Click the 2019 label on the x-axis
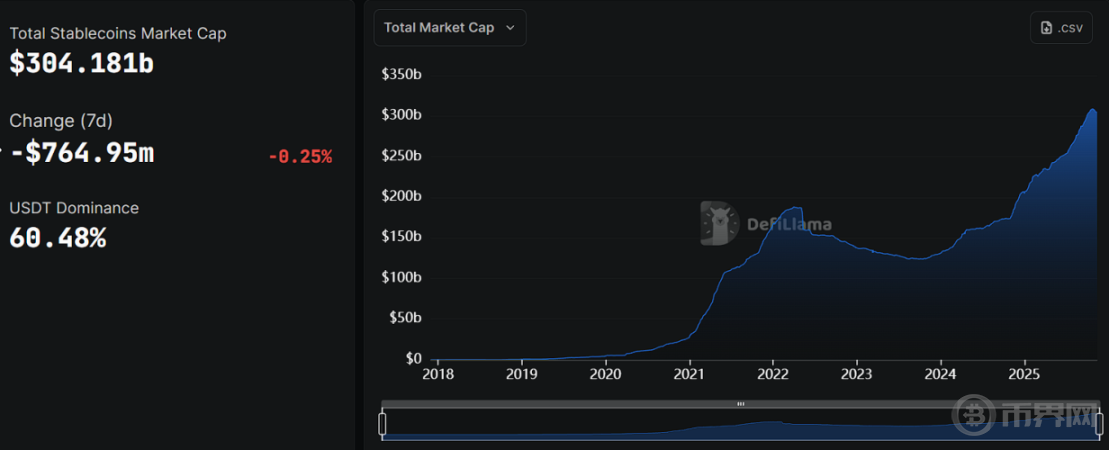The height and width of the screenshot is (450, 1109). coord(522,375)
